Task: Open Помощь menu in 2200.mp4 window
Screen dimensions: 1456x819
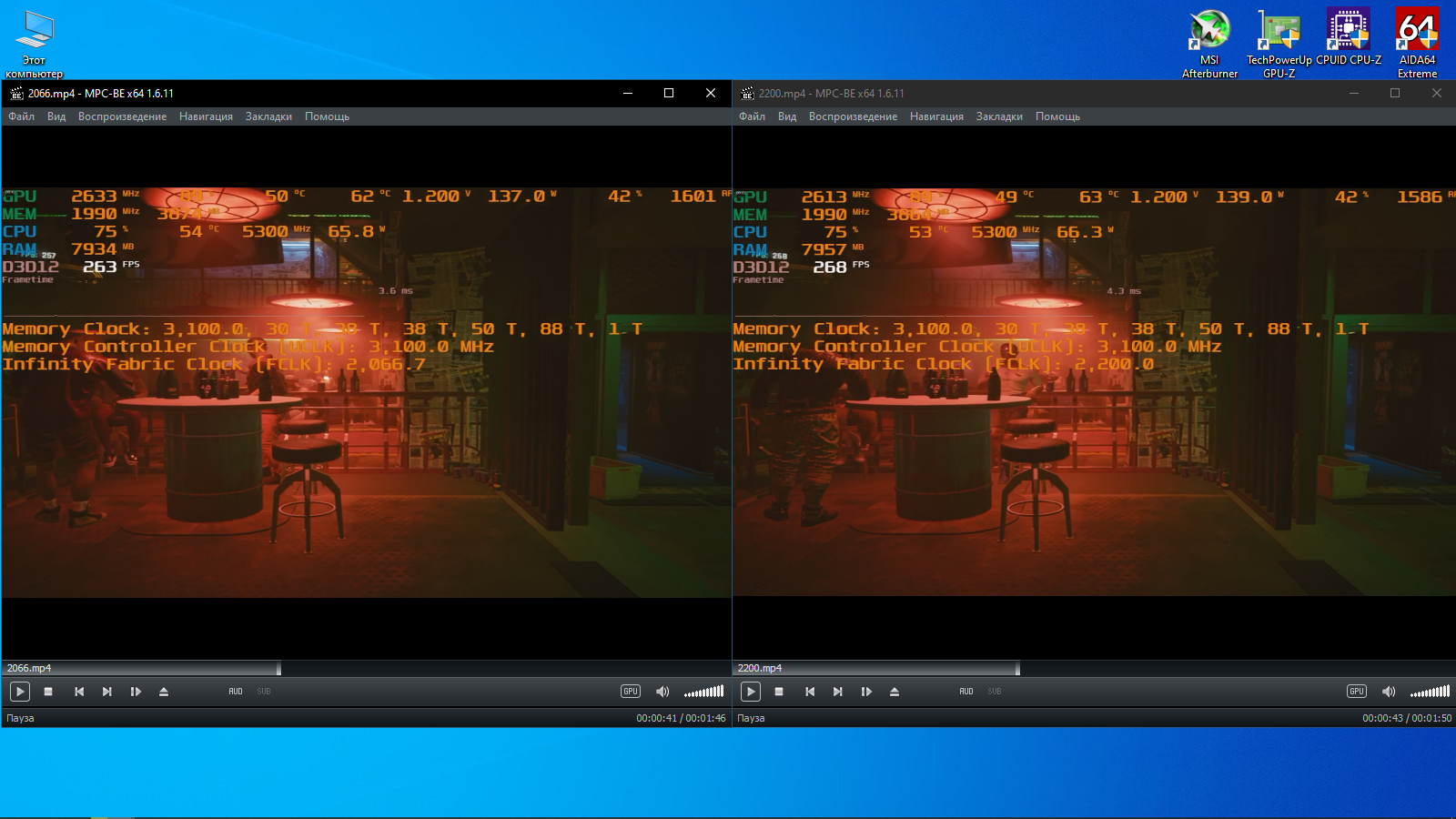Action: (x=1057, y=116)
